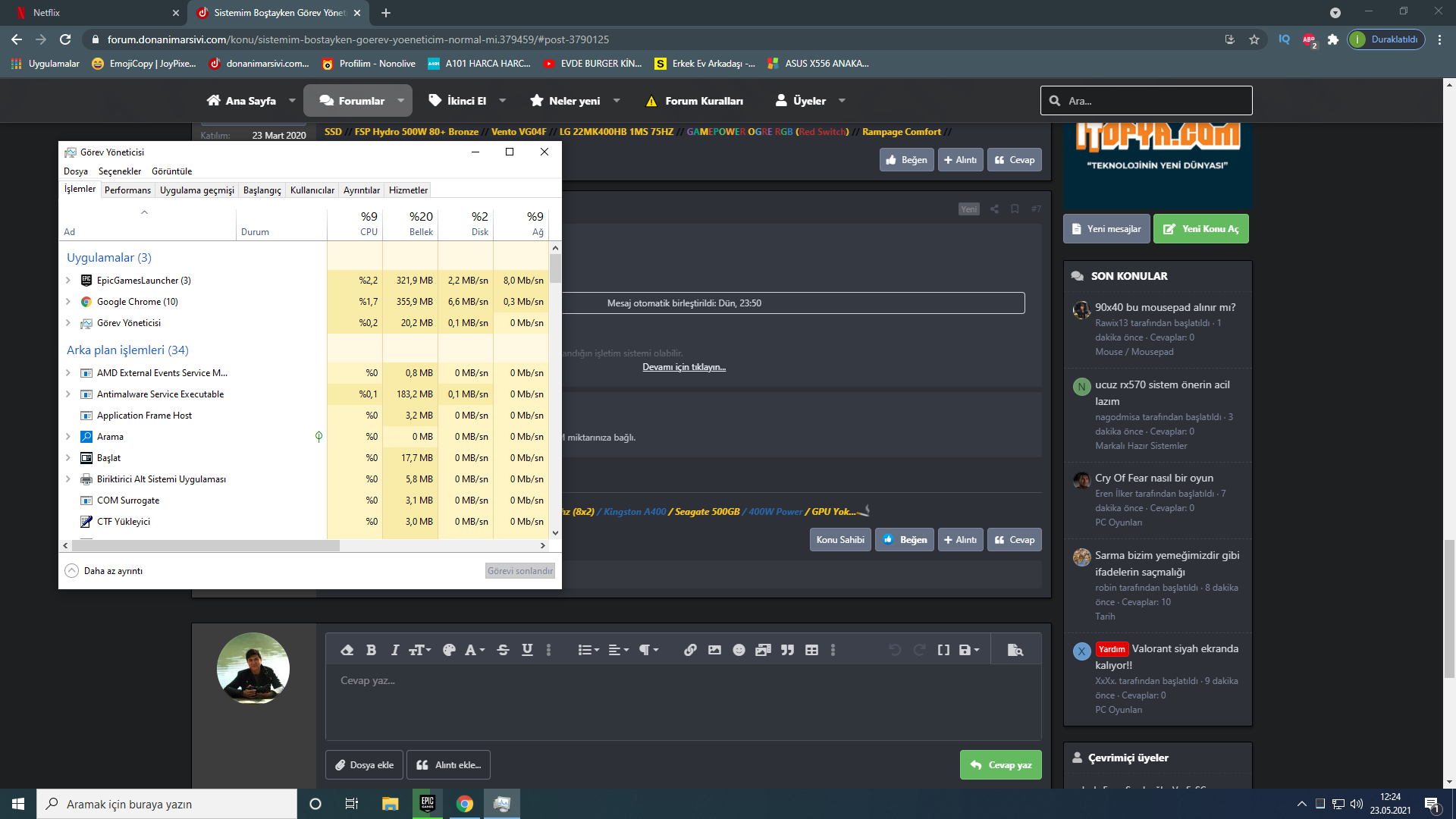Toggle strikethrough formatting
The width and height of the screenshot is (1456, 819).
click(503, 650)
